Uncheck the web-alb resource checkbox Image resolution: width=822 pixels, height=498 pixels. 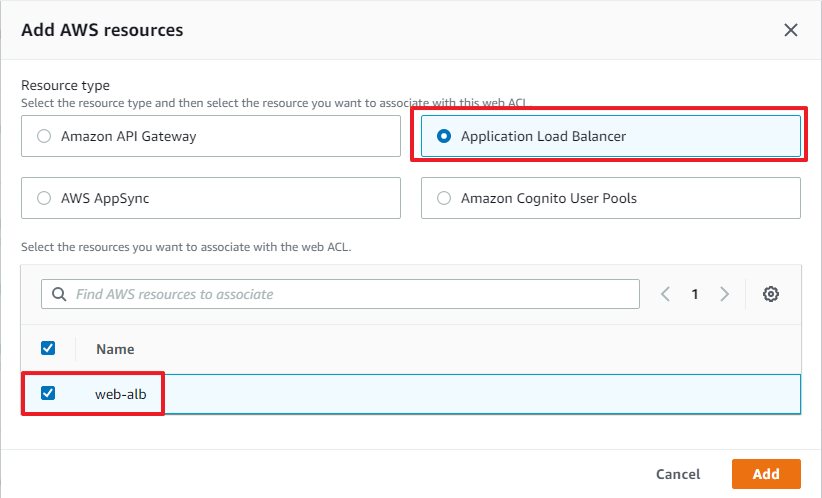click(x=48, y=393)
